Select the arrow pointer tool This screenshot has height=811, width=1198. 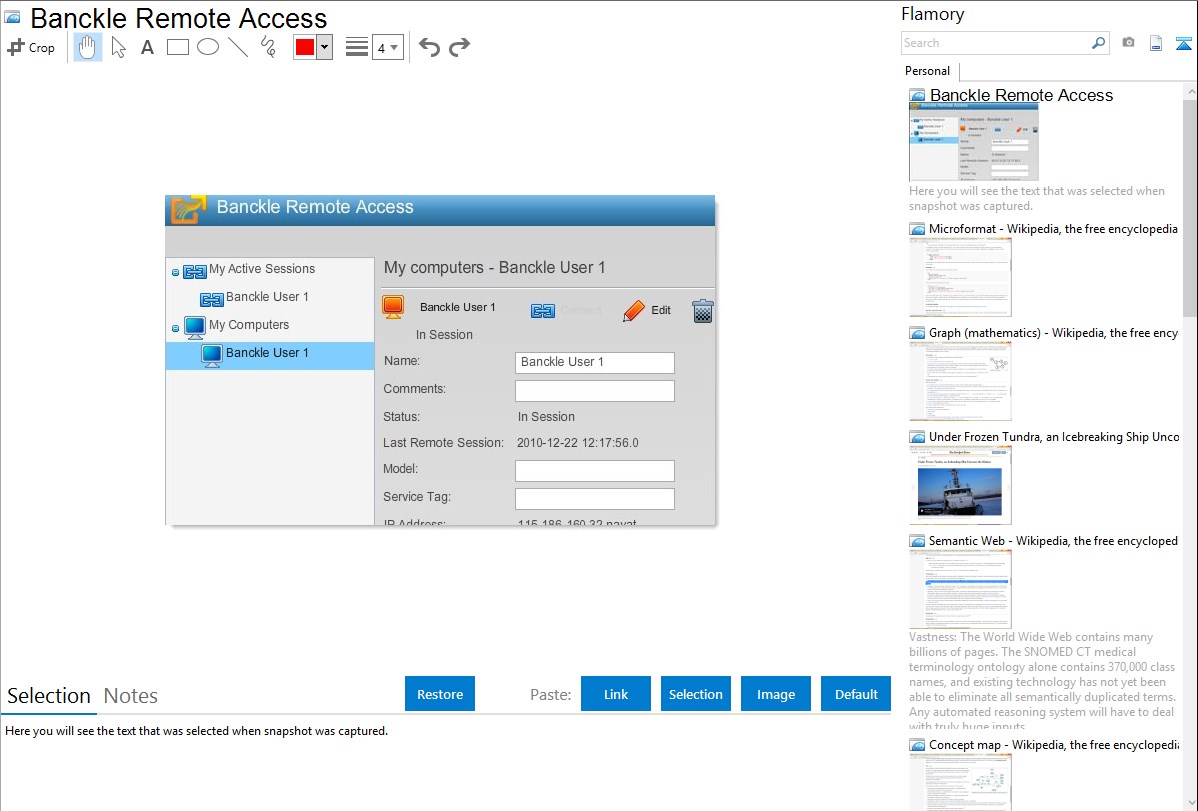pos(118,47)
